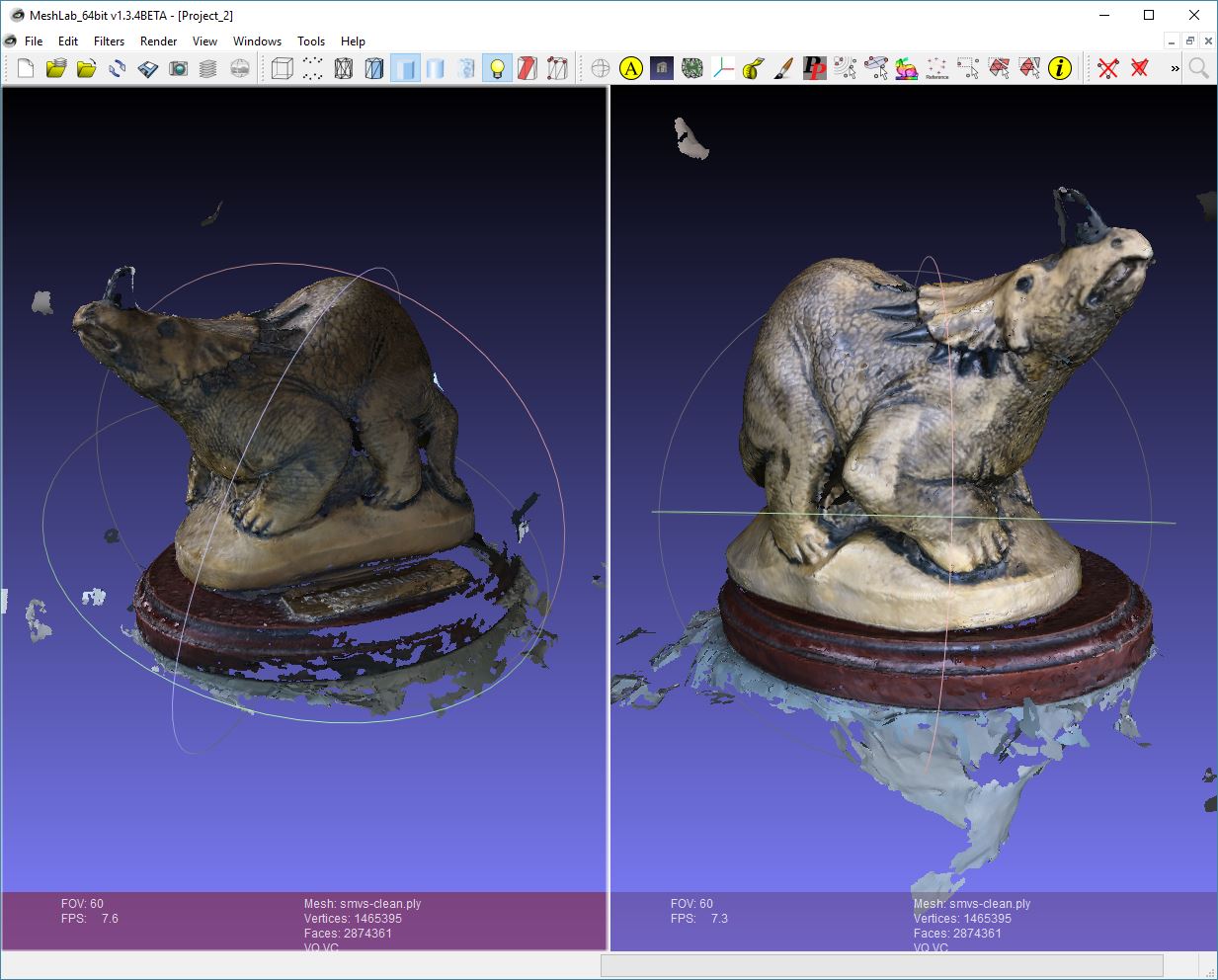Switch to points render mode
Image resolution: width=1218 pixels, height=980 pixels.
pyautogui.click(x=311, y=68)
